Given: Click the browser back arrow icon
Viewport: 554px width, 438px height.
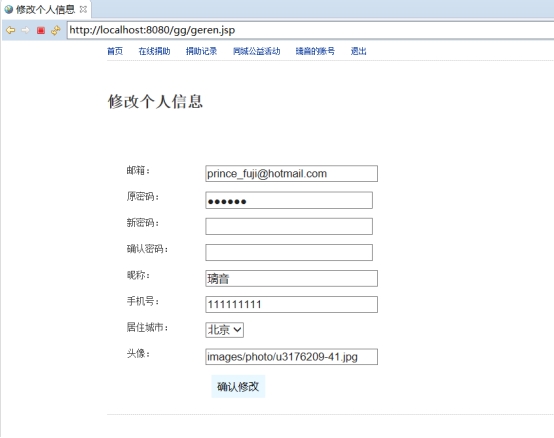Looking at the screenshot, I should (11, 30).
